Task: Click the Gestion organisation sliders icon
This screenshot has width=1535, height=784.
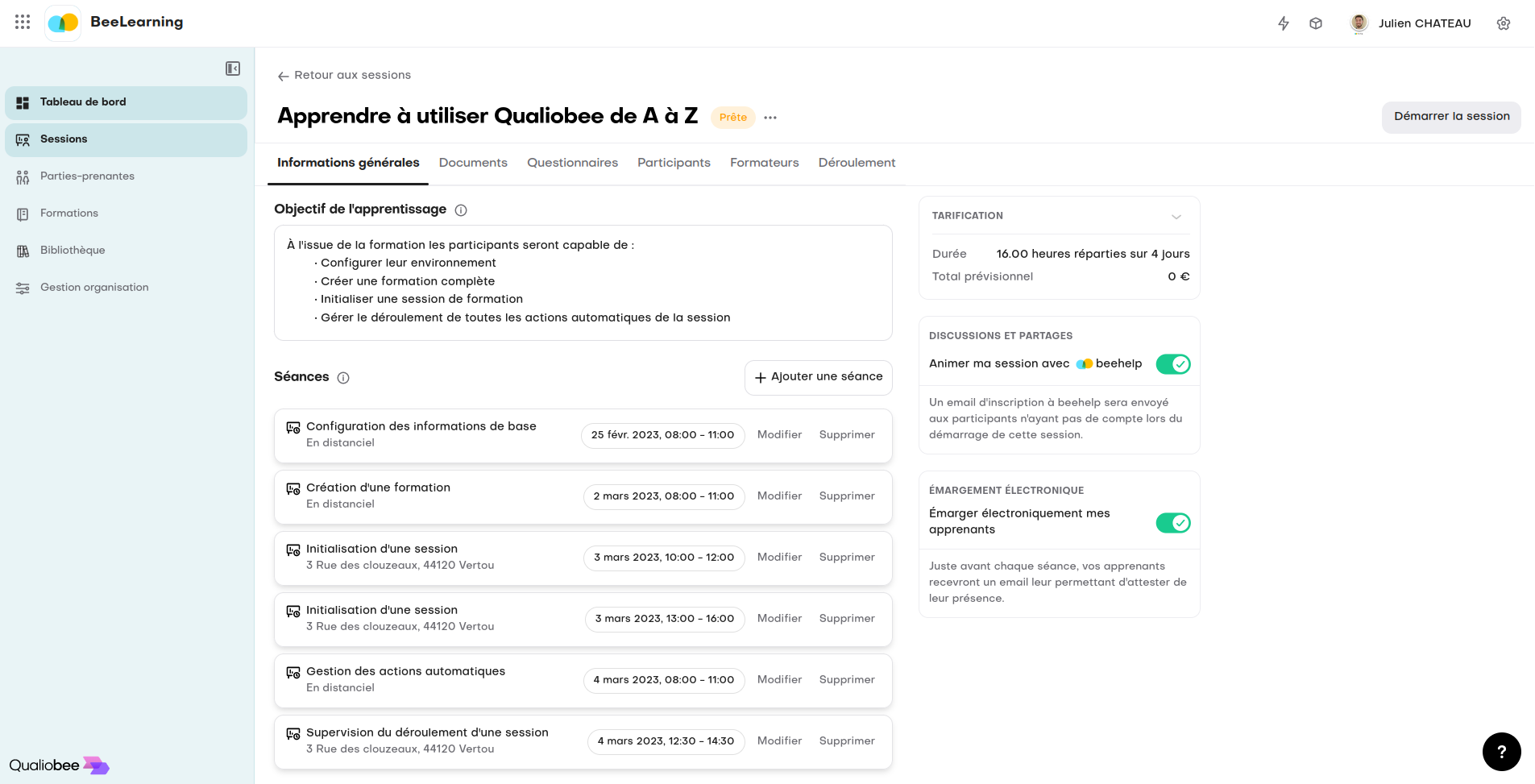Action: coord(23,288)
